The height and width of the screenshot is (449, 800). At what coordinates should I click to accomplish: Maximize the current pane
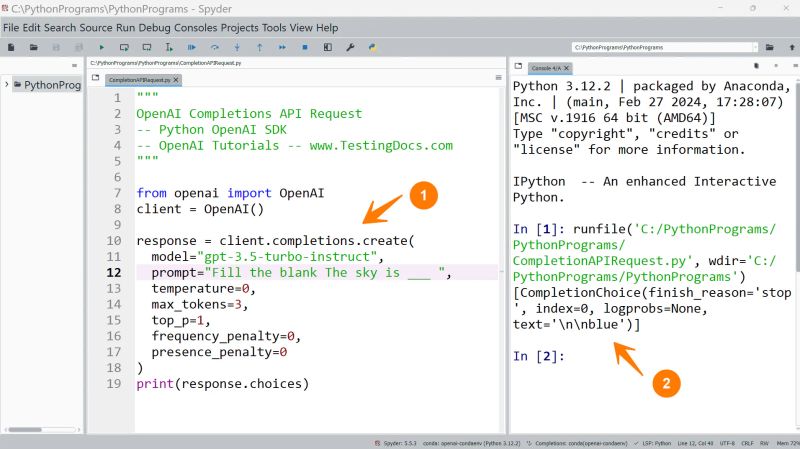pos(328,47)
